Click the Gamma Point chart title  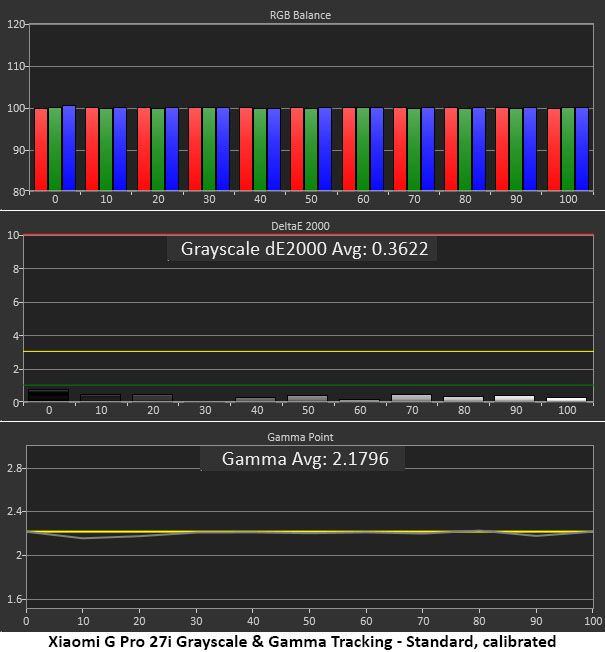click(300, 437)
